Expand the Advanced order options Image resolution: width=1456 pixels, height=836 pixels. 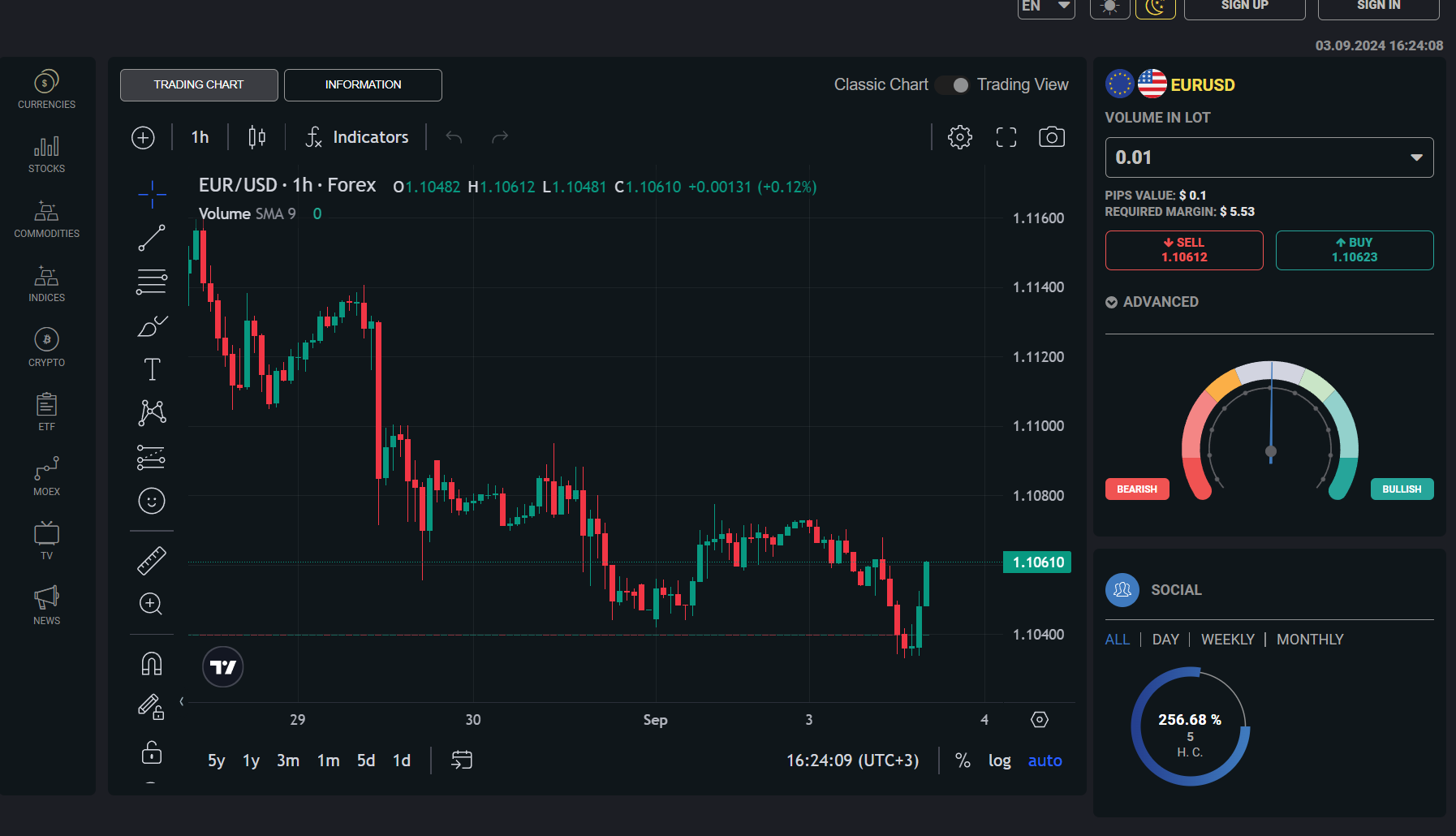click(x=1152, y=302)
